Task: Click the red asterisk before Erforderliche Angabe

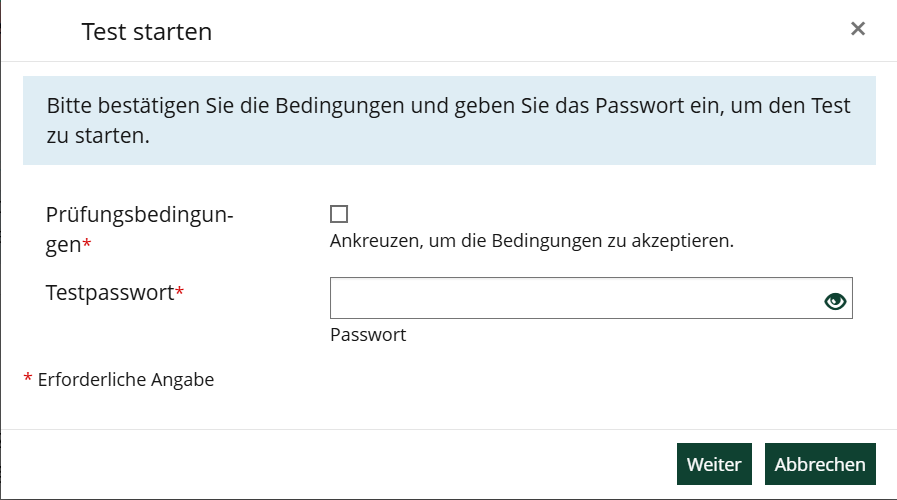Action: pyautogui.click(x=28, y=379)
